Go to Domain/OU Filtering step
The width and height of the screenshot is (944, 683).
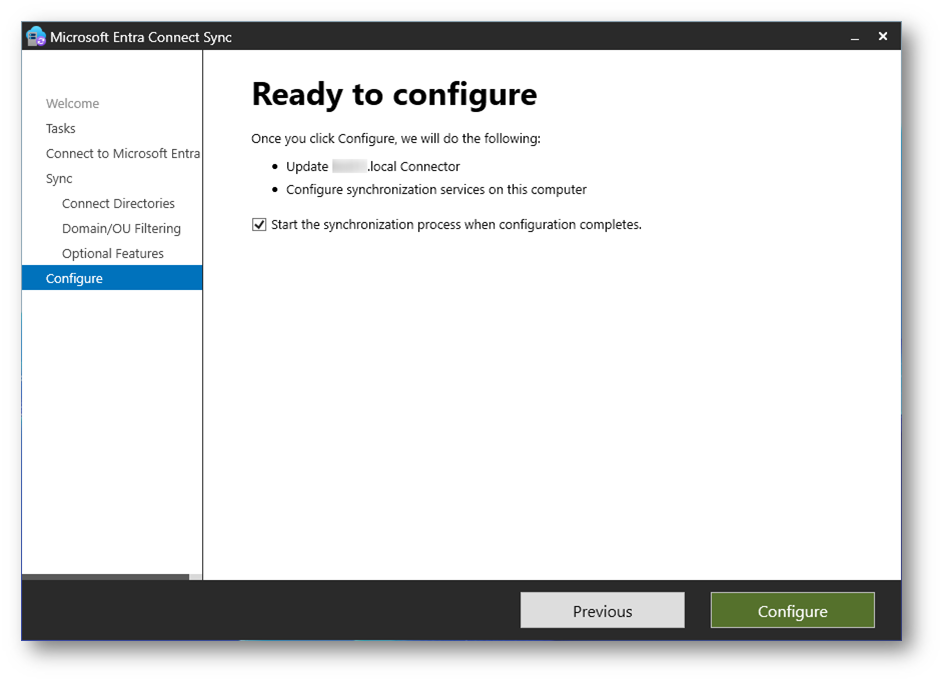[121, 229]
